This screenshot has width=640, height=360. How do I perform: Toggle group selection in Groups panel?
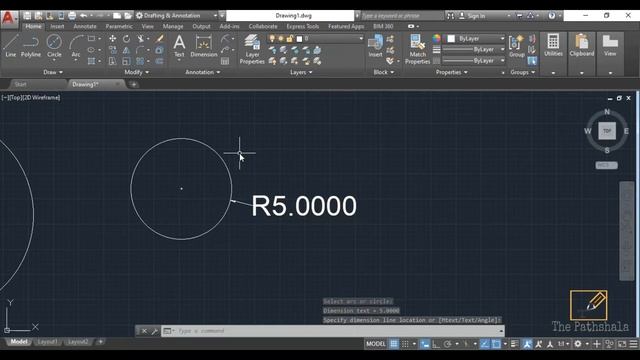pos(532,61)
